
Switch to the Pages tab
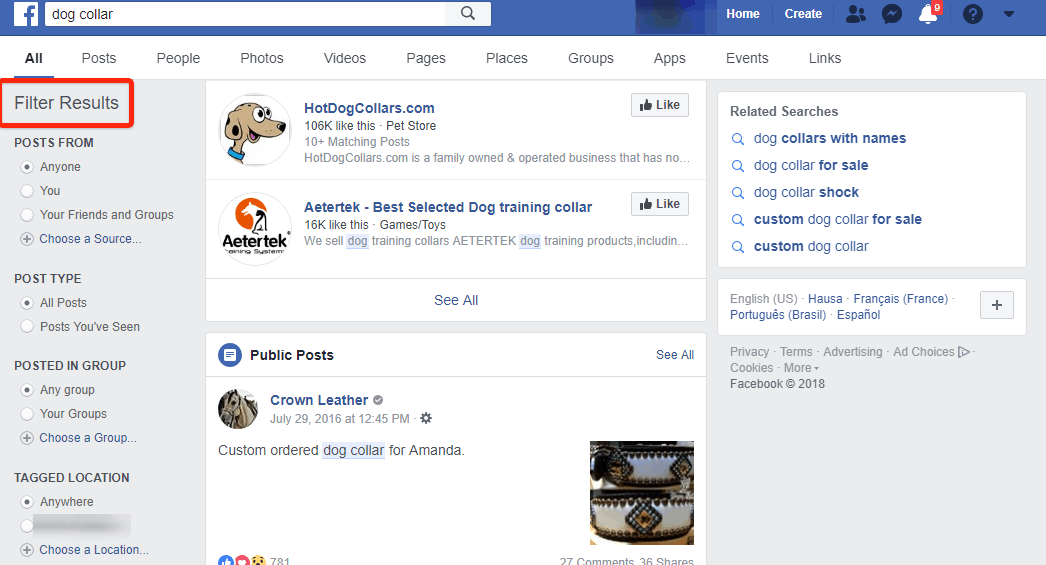[426, 58]
